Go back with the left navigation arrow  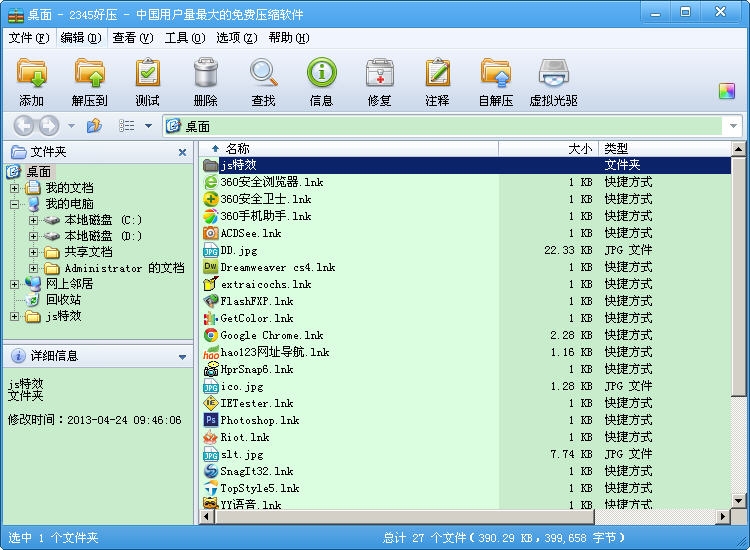click(x=23, y=126)
